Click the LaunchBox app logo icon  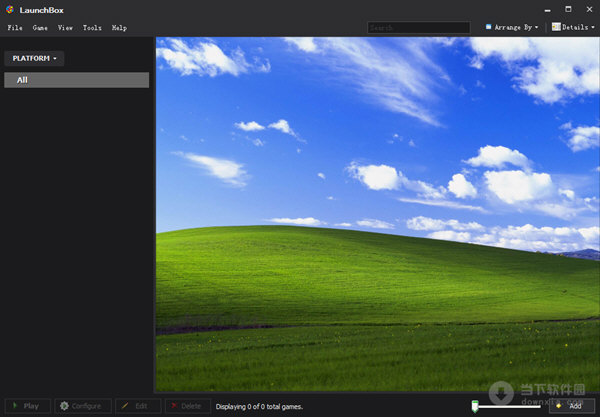9,10
